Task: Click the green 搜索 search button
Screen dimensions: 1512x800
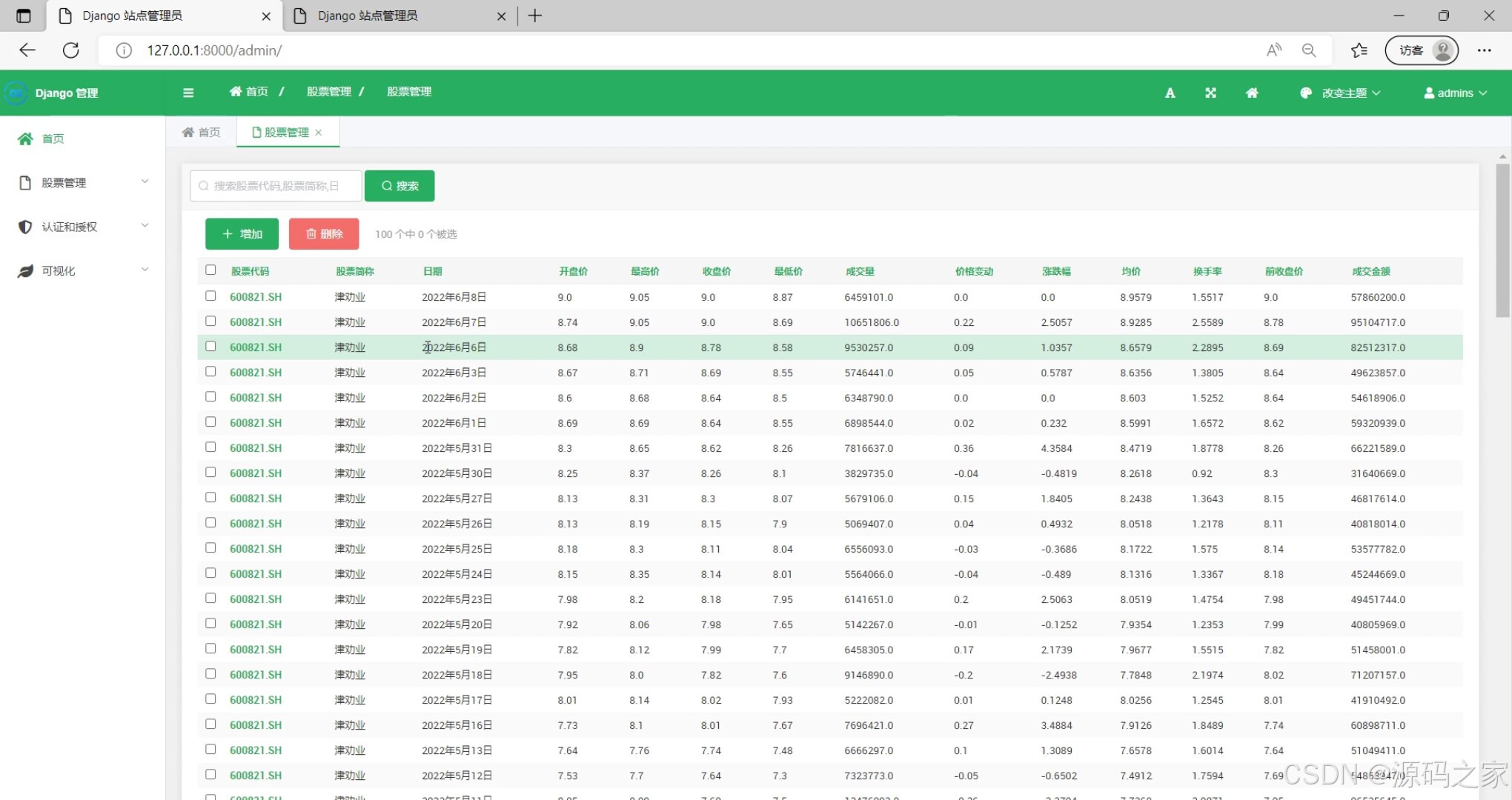Action: [x=399, y=186]
